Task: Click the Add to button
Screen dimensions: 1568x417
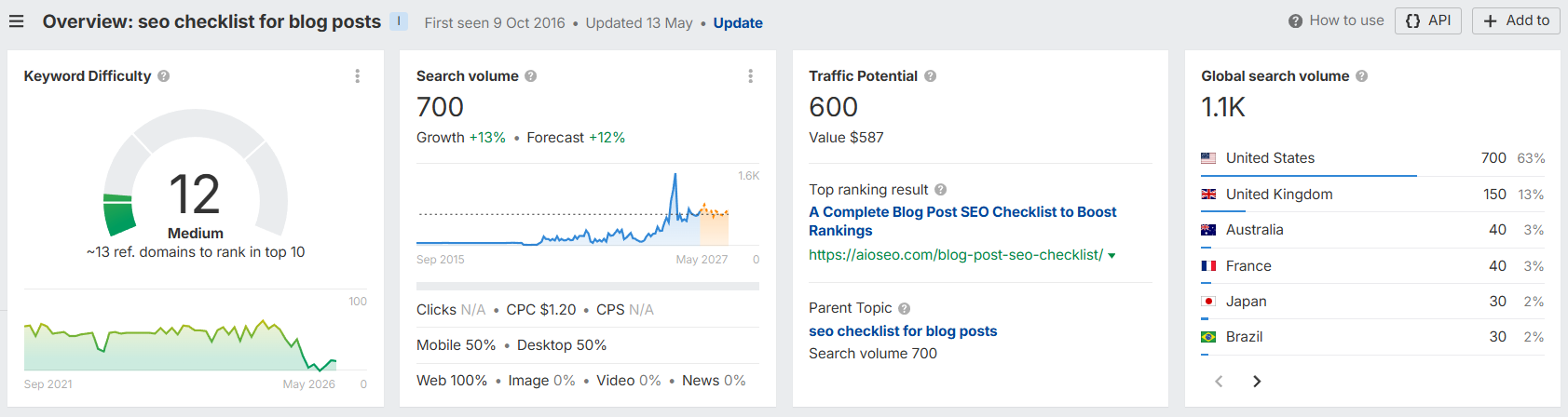Action: [x=1516, y=20]
